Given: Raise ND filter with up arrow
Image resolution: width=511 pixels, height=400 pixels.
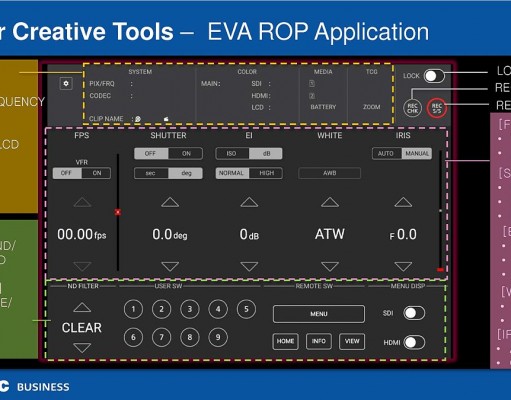Looking at the screenshot, I should [x=82, y=307].
